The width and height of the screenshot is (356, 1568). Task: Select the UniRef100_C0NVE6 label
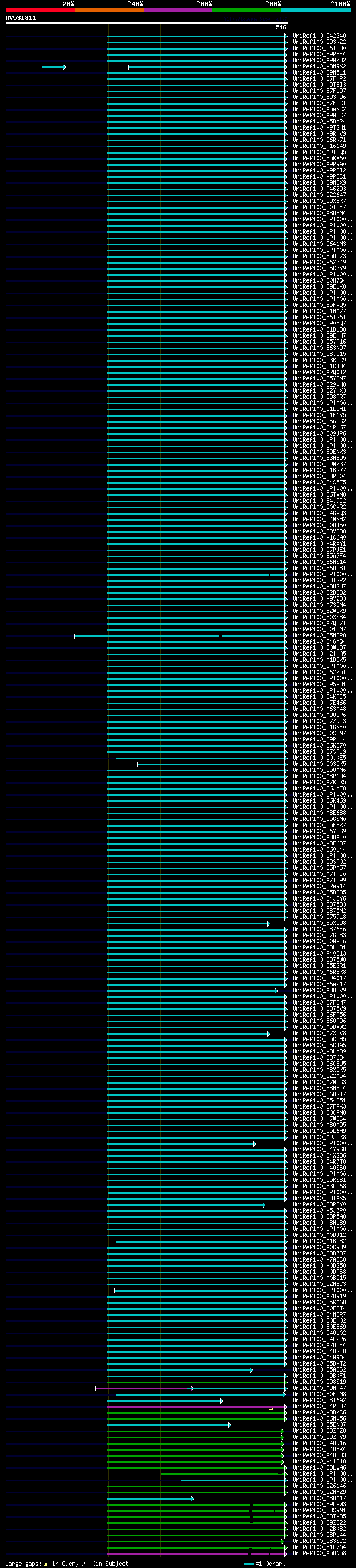(x=319, y=942)
